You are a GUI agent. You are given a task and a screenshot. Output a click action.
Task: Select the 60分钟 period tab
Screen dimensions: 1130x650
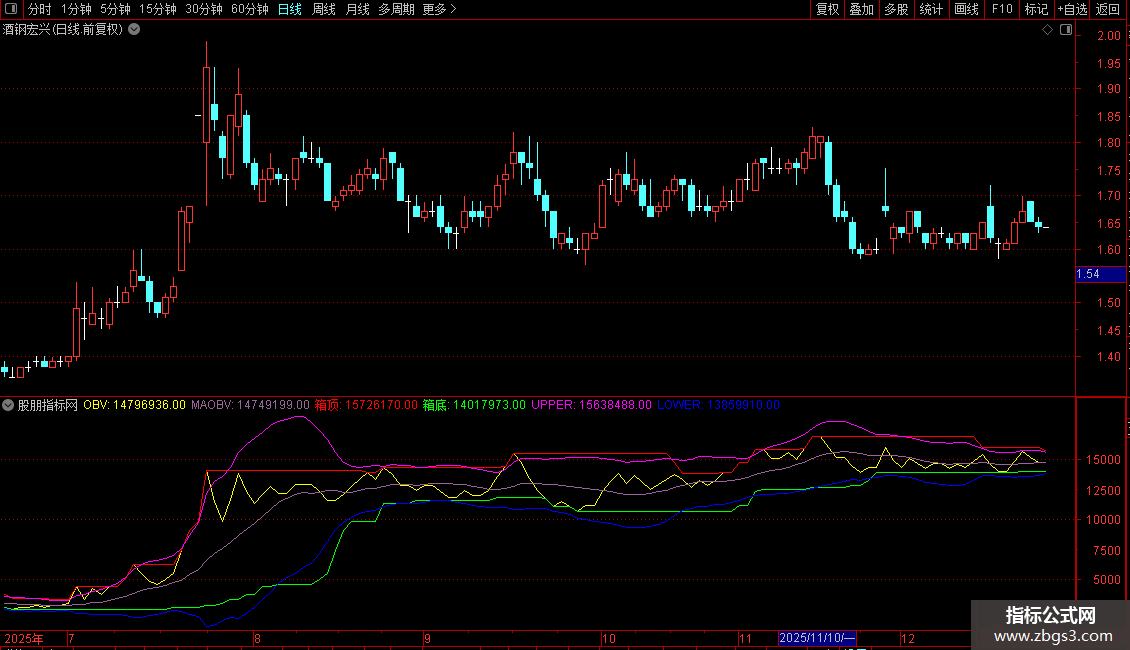249,10
